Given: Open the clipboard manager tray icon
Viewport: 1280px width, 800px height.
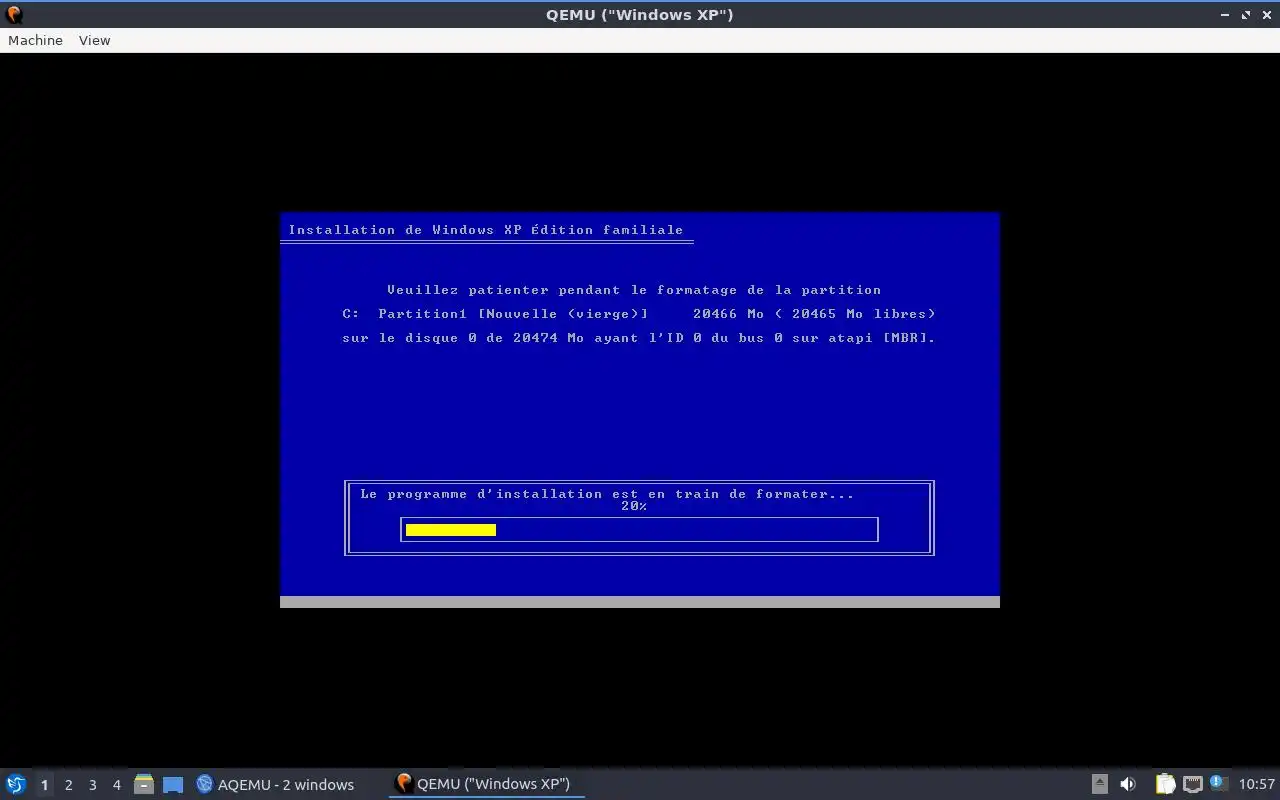Looking at the screenshot, I should (x=1165, y=784).
